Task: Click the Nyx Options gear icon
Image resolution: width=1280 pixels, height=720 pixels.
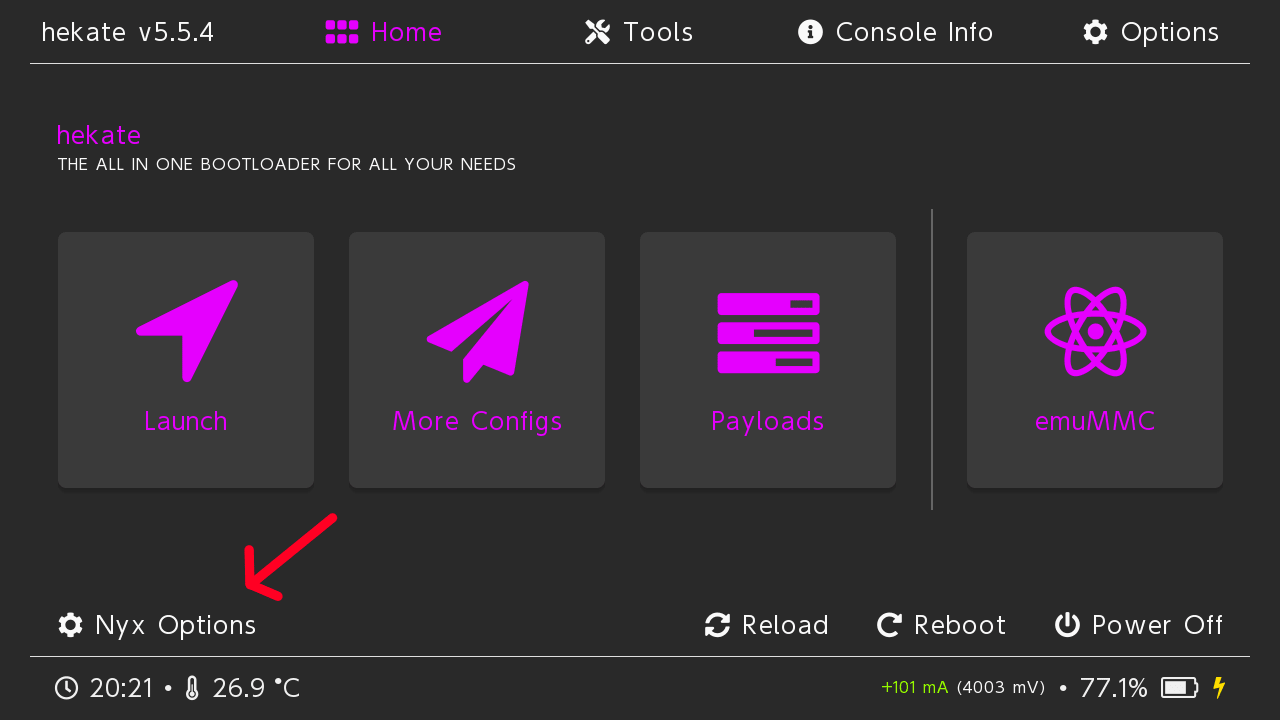Action: (x=70, y=625)
